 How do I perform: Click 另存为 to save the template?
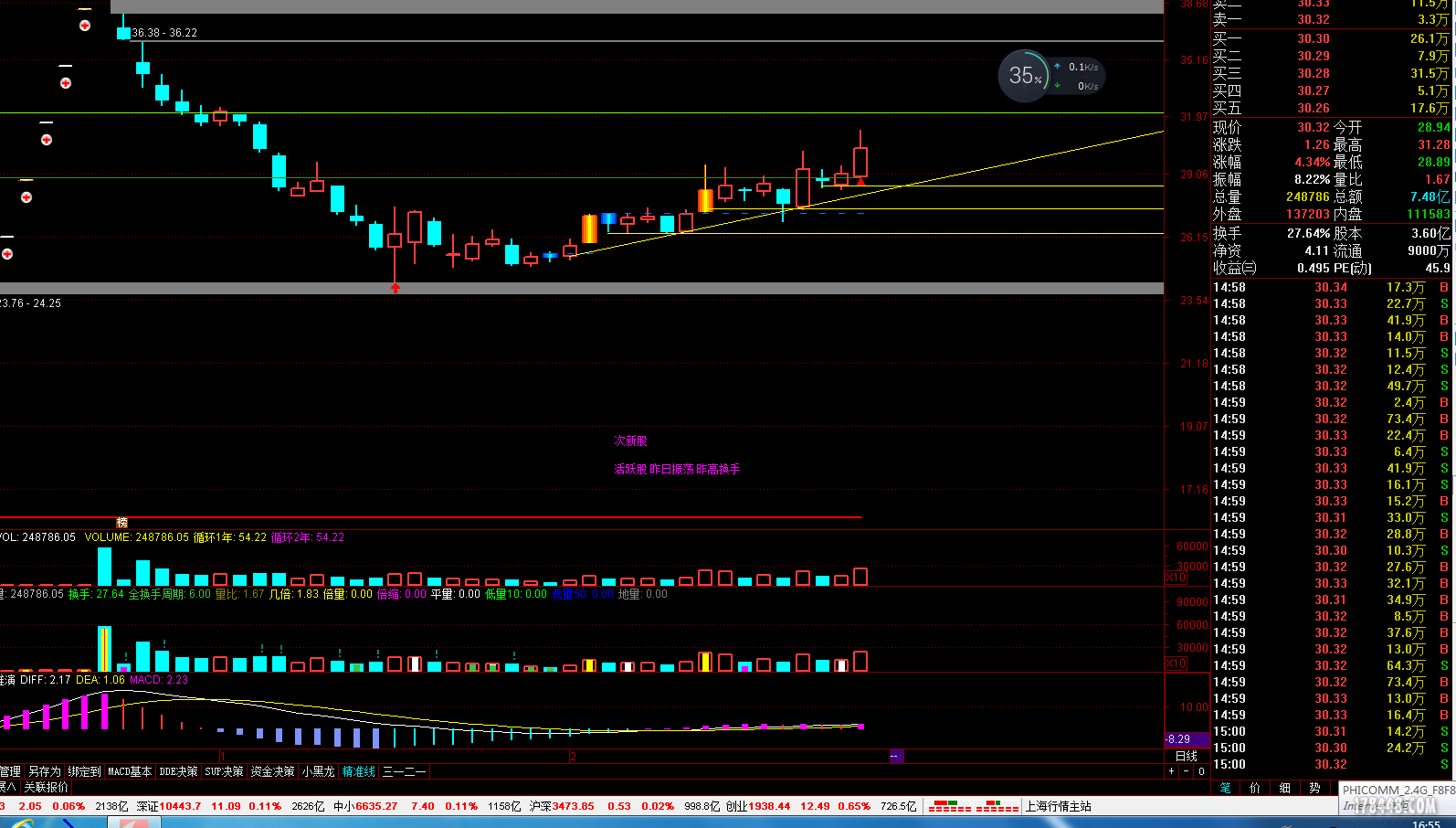pyautogui.click(x=44, y=771)
